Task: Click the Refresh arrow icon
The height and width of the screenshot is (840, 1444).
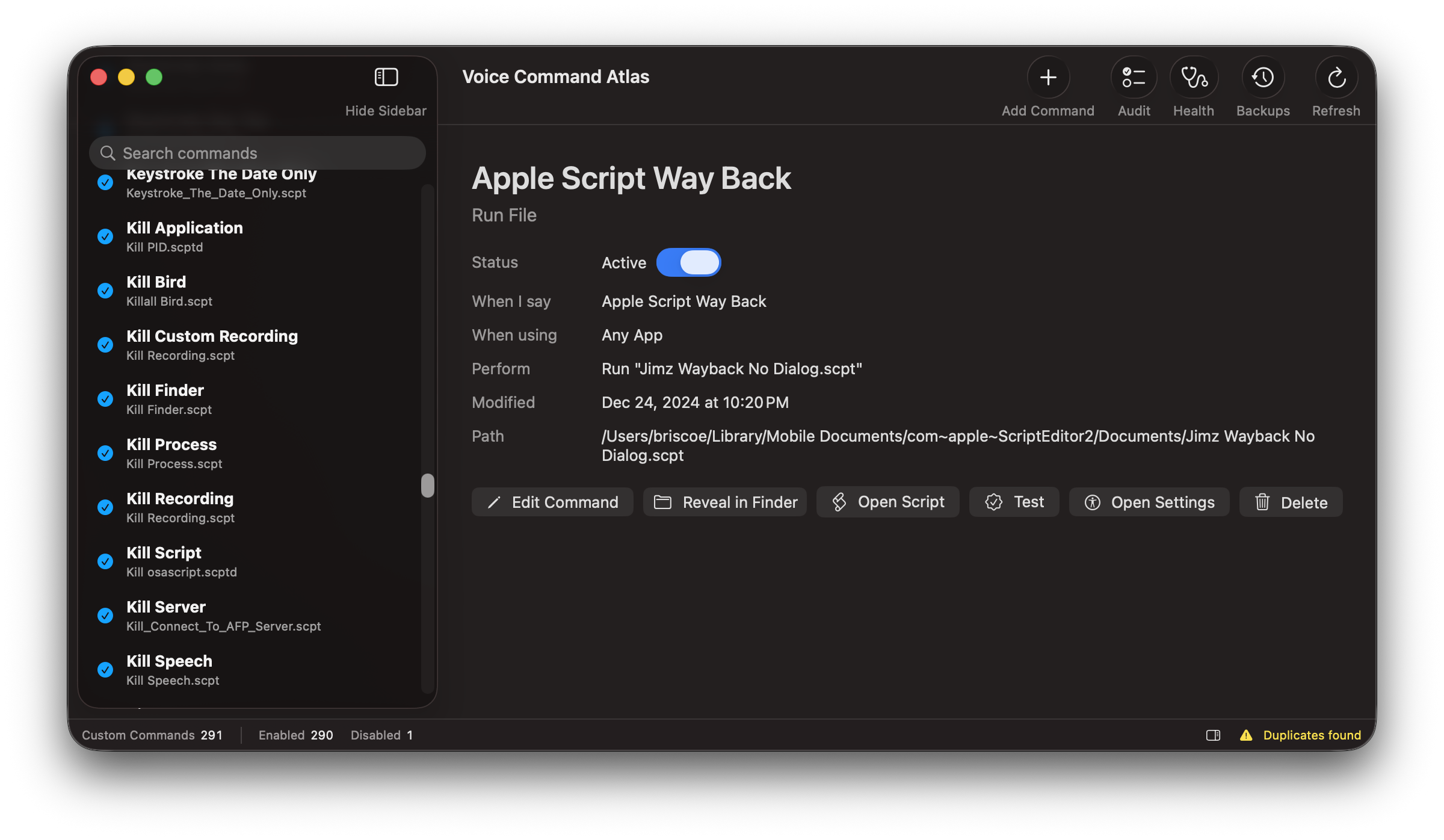Action: coord(1336,77)
